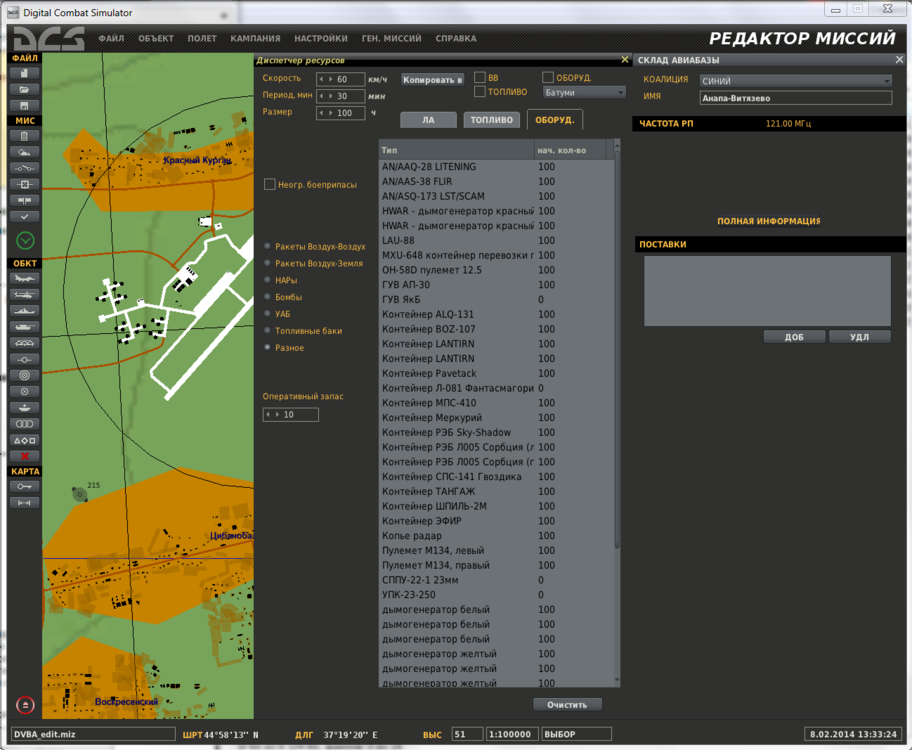The width and height of the screenshot is (912, 750).
Task: Click the red X delete object icon
Action: click(x=25, y=456)
